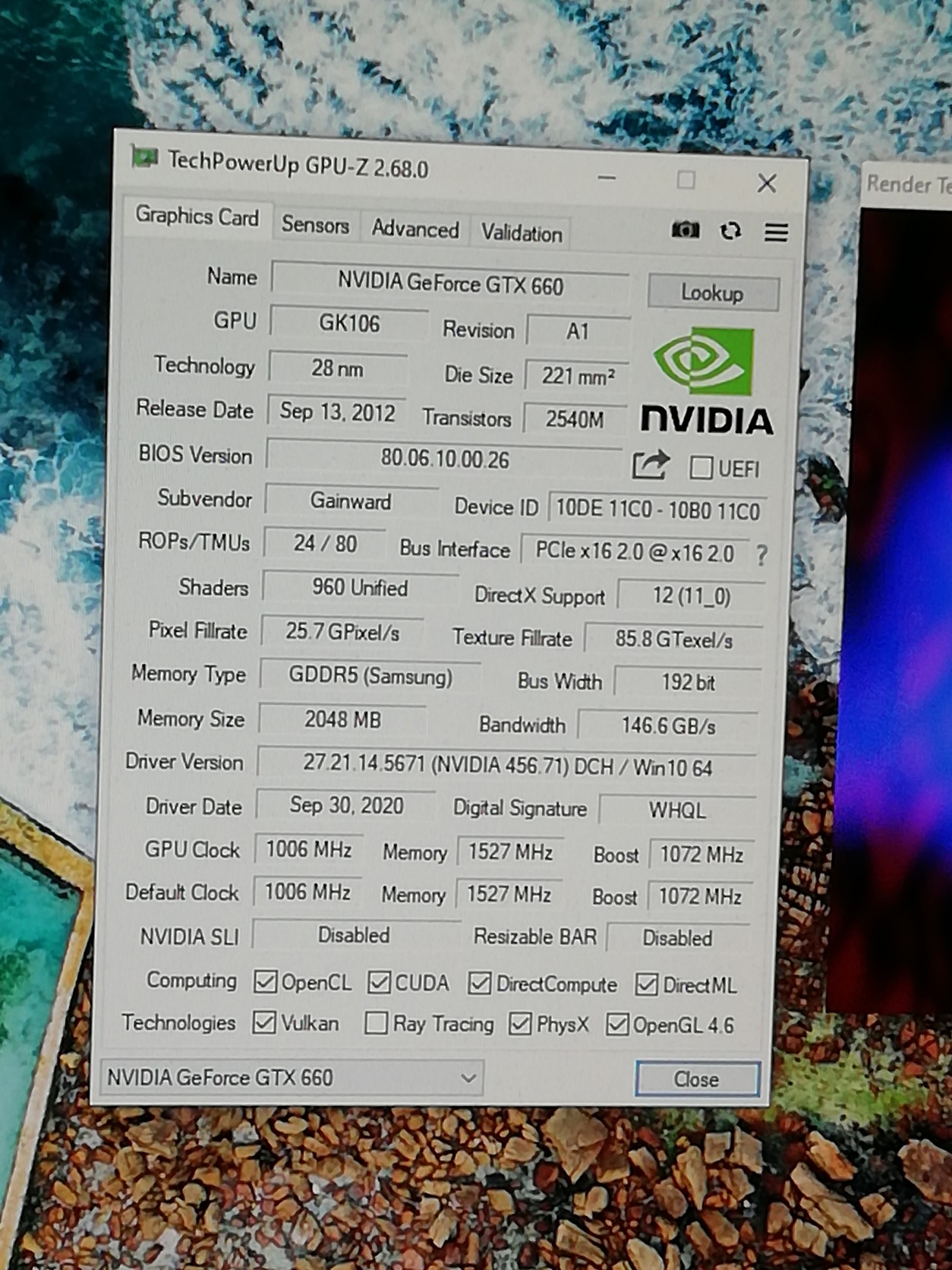Click the refresh icon in GPU-Z

(730, 231)
